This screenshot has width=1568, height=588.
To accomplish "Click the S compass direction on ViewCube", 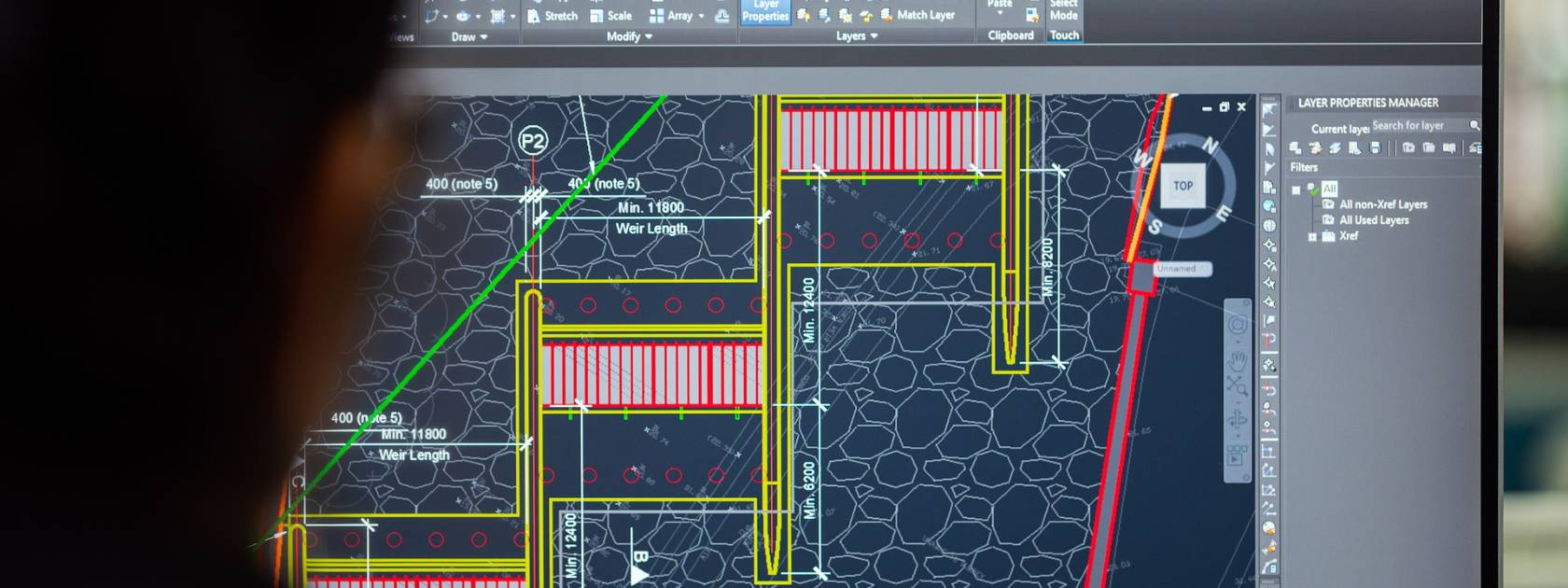I will pyautogui.click(x=1155, y=227).
